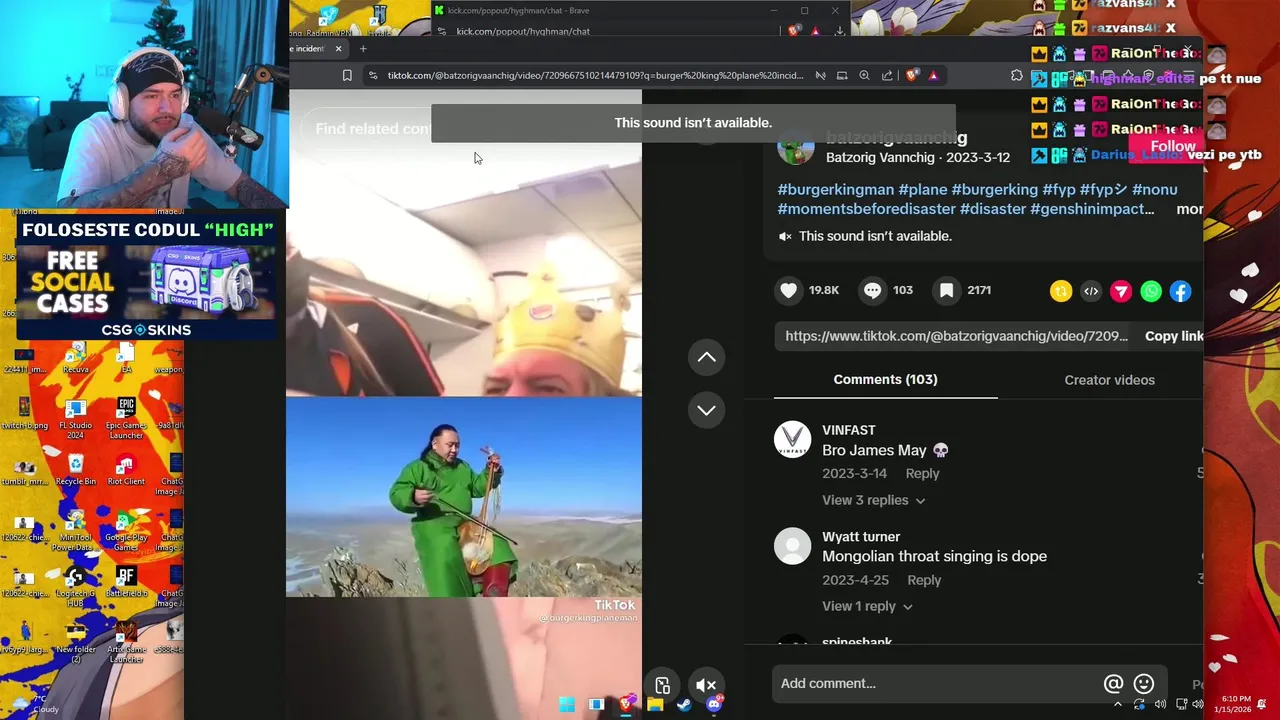Image resolution: width=1280 pixels, height=720 pixels.
Task: Select the Comments (103) tab
Action: (x=885, y=380)
